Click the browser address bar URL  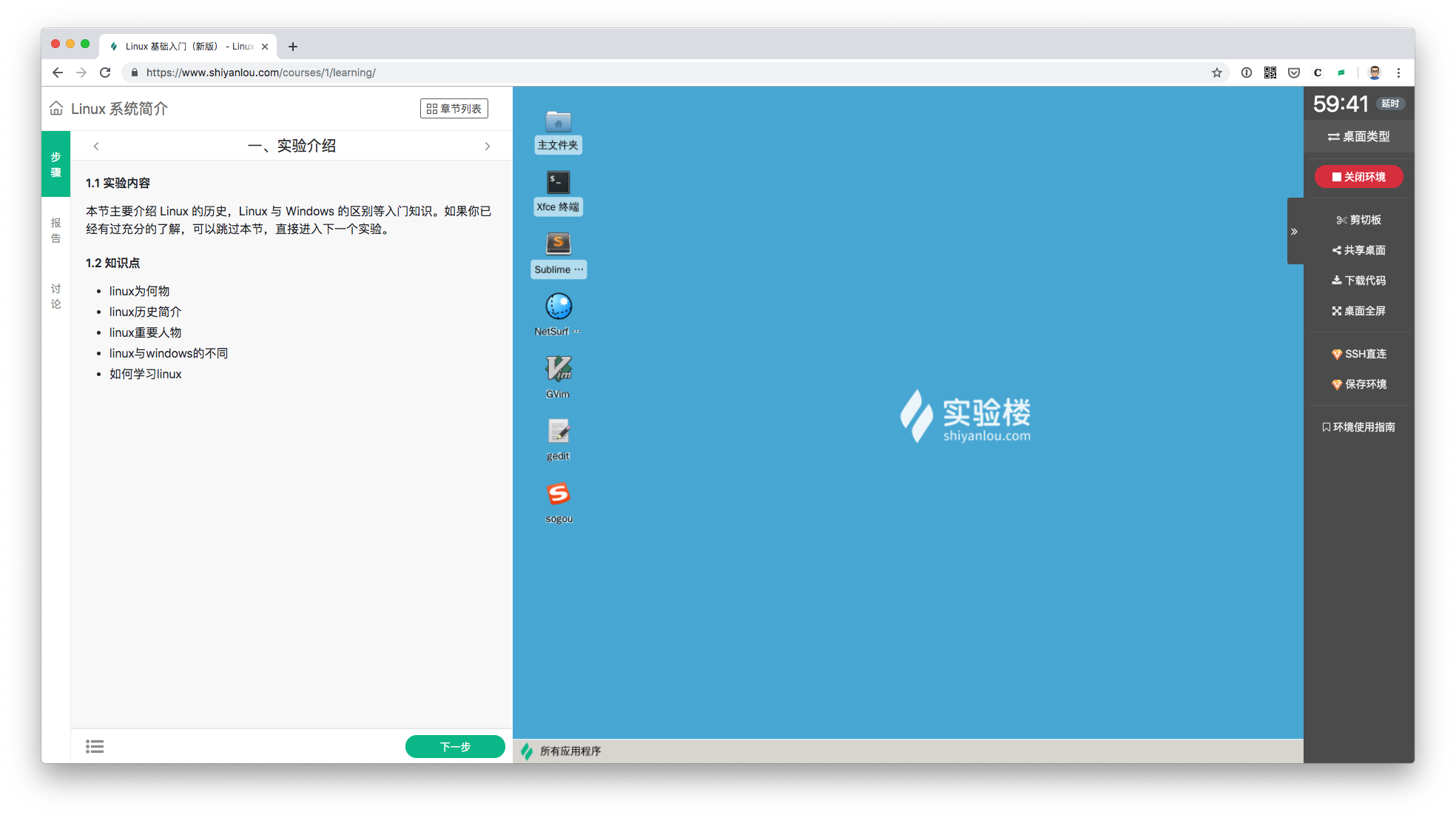[x=260, y=73]
